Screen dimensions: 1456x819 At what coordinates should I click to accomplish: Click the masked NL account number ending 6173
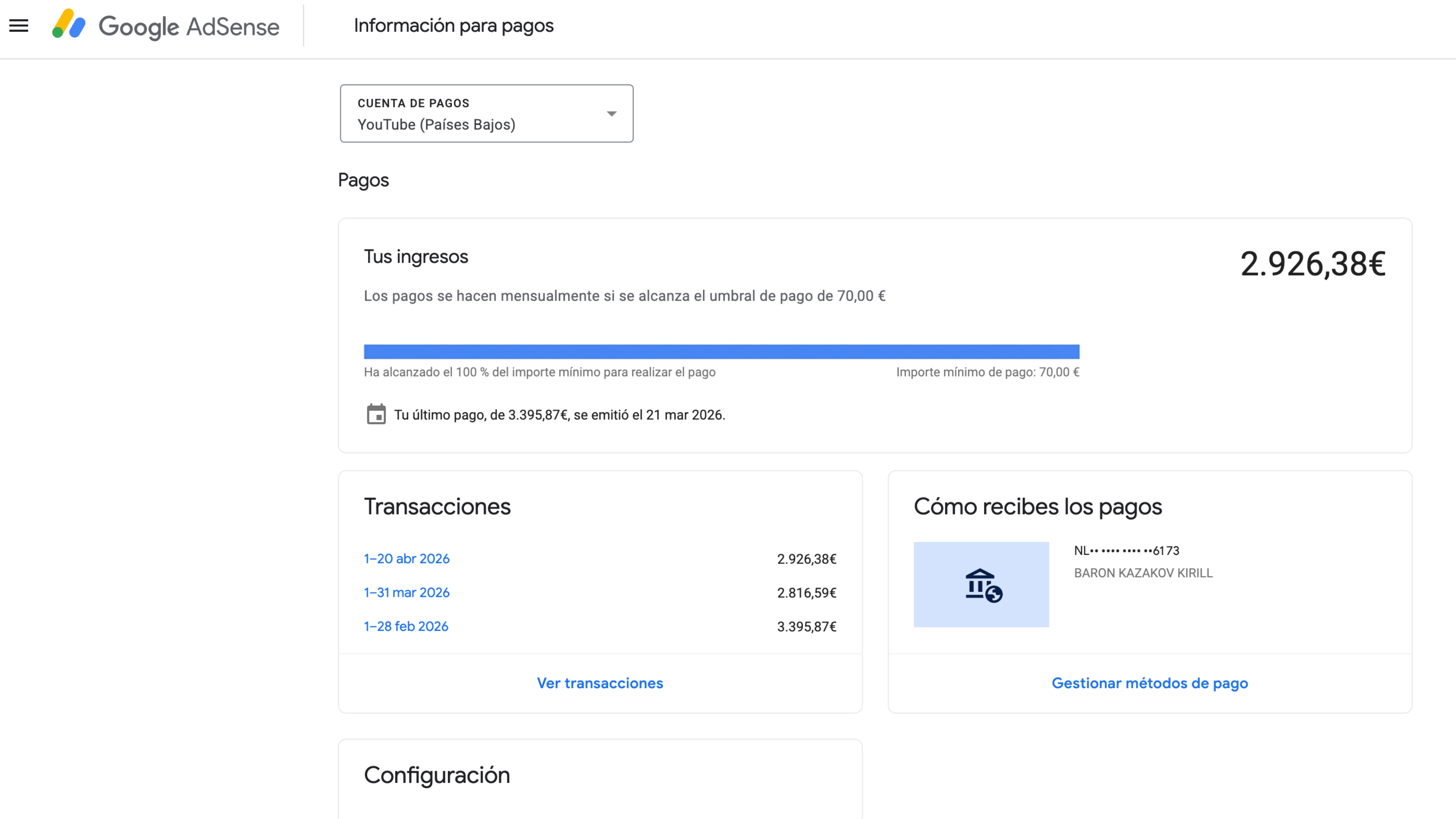point(1127,550)
